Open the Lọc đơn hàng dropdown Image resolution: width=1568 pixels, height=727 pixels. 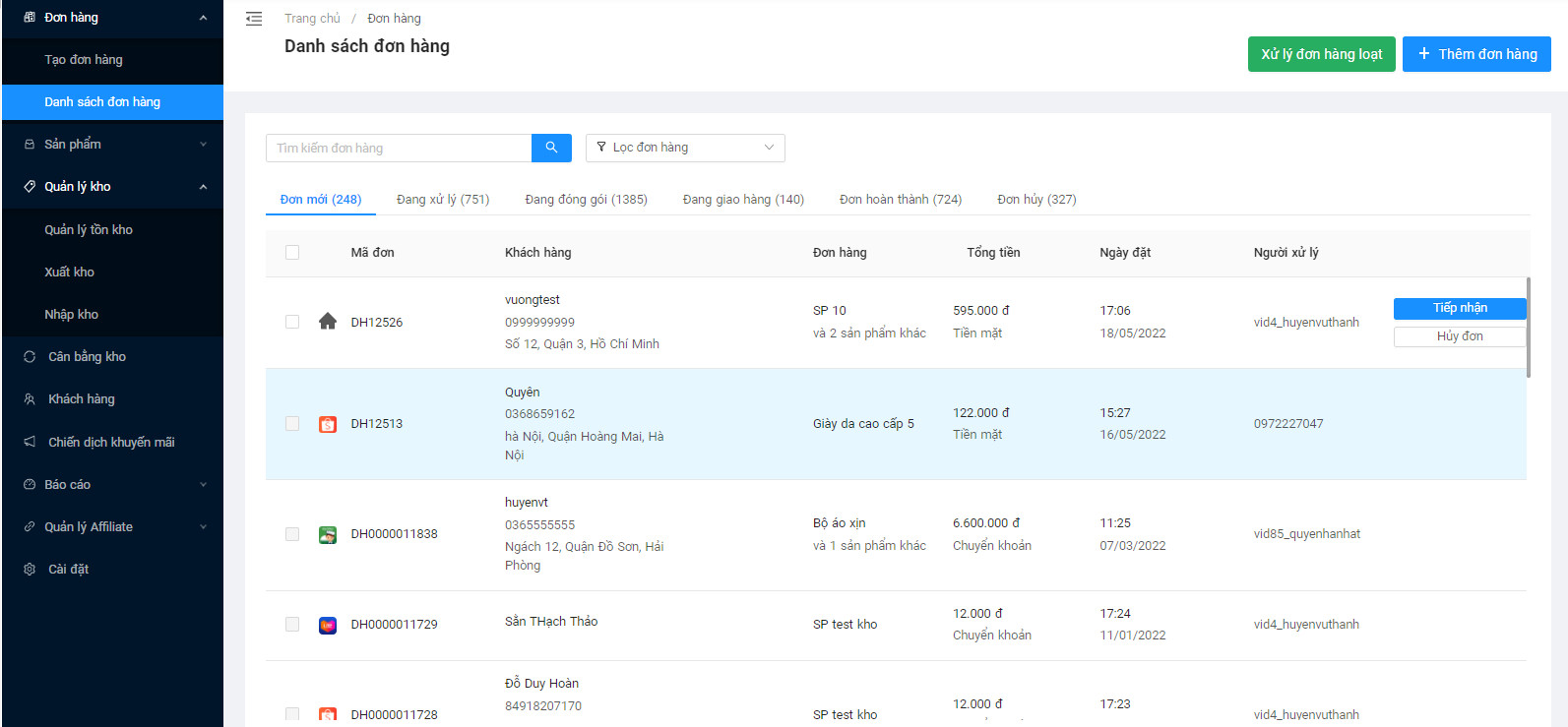(x=685, y=148)
